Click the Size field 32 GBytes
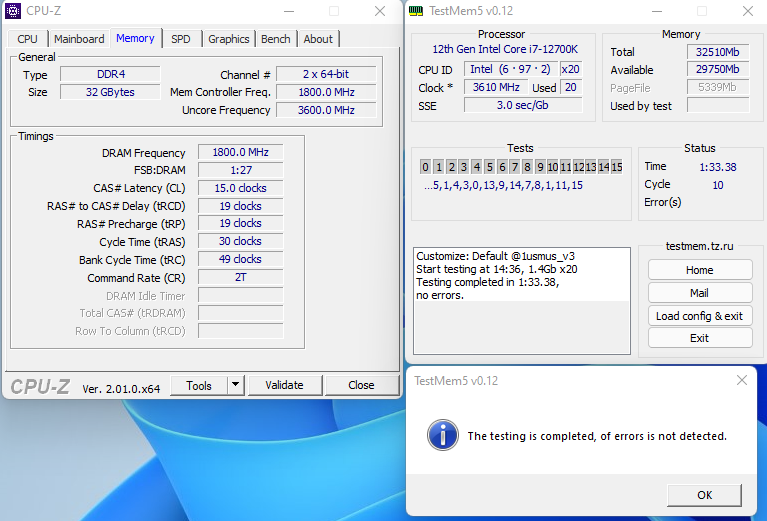The width and height of the screenshot is (767, 521). pyautogui.click(x=110, y=92)
